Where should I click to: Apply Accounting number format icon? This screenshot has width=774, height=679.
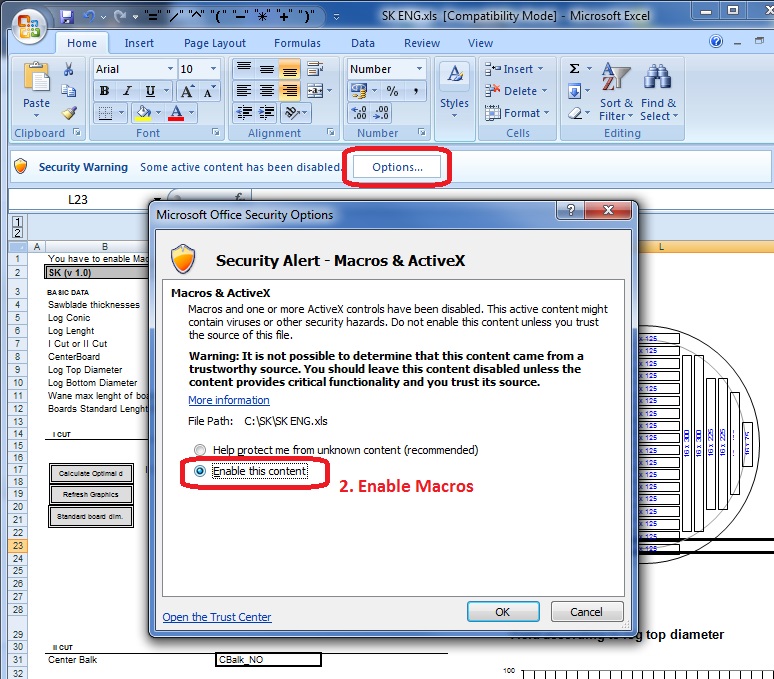[359, 91]
